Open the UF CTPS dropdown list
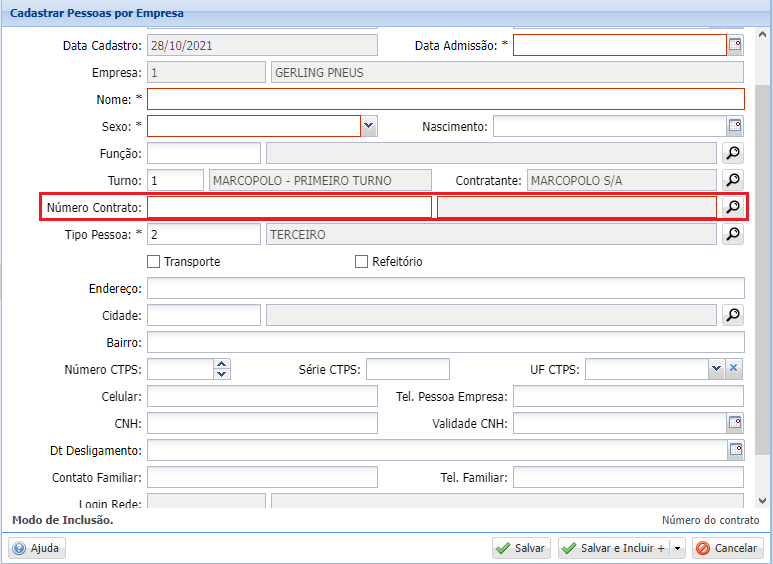The image size is (773, 564). click(716, 368)
